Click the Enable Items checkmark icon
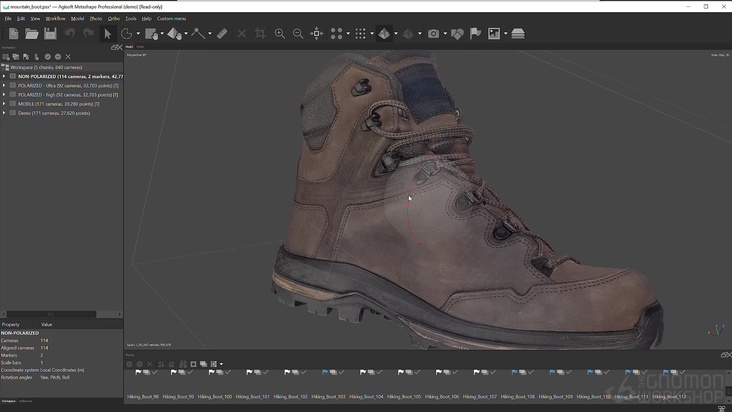The height and width of the screenshot is (412, 732). pyautogui.click(x=48, y=57)
